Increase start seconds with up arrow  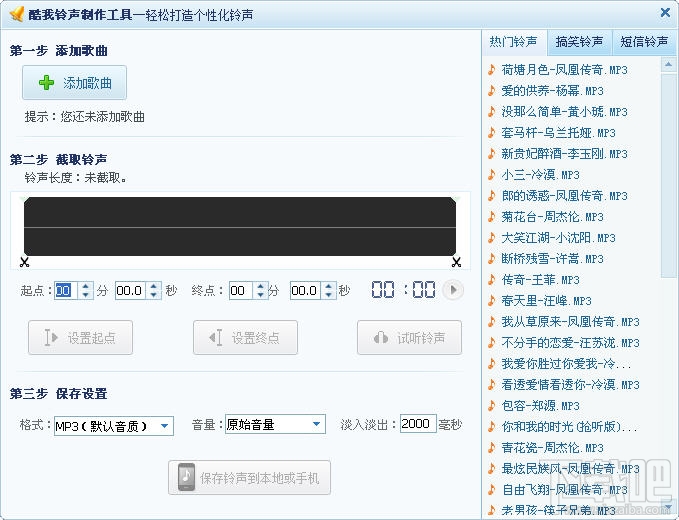coord(154,286)
